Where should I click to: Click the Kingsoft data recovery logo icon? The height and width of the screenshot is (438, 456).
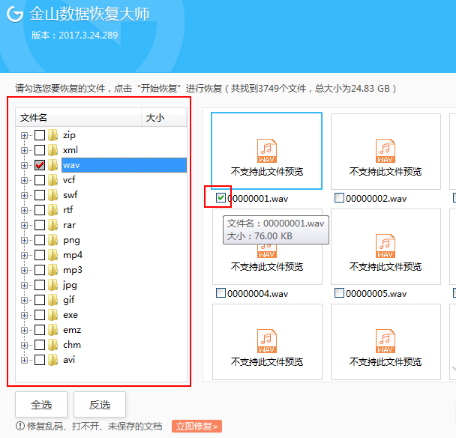15,14
